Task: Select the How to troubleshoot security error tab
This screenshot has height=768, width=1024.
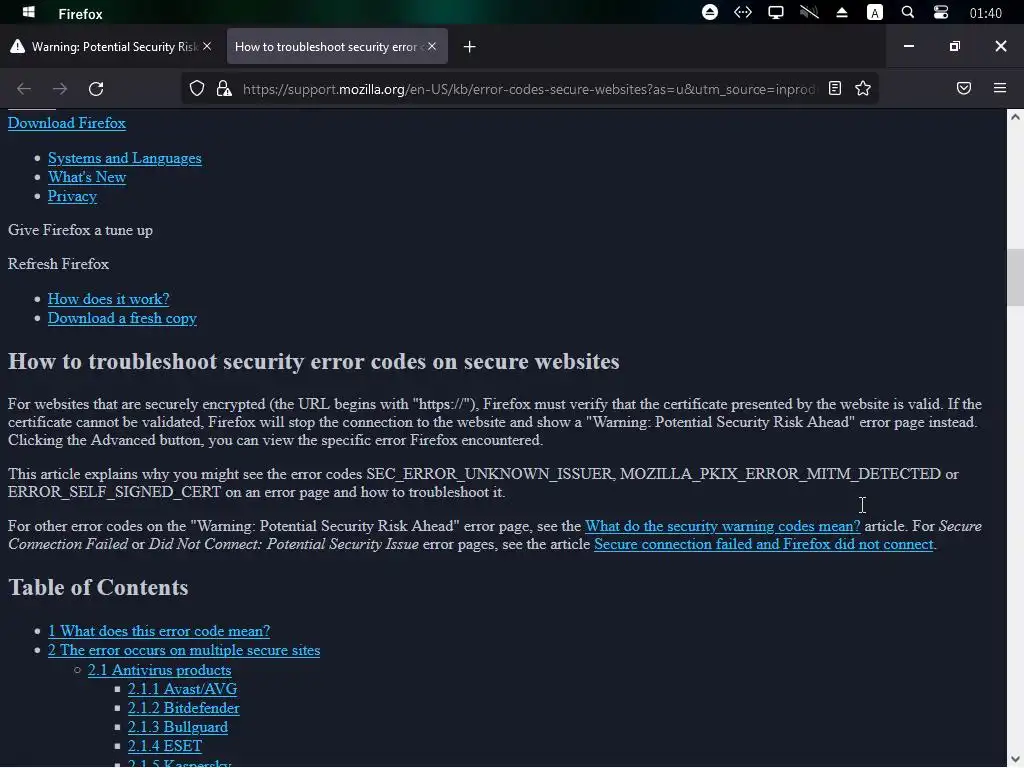Action: click(x=337, y=46)
